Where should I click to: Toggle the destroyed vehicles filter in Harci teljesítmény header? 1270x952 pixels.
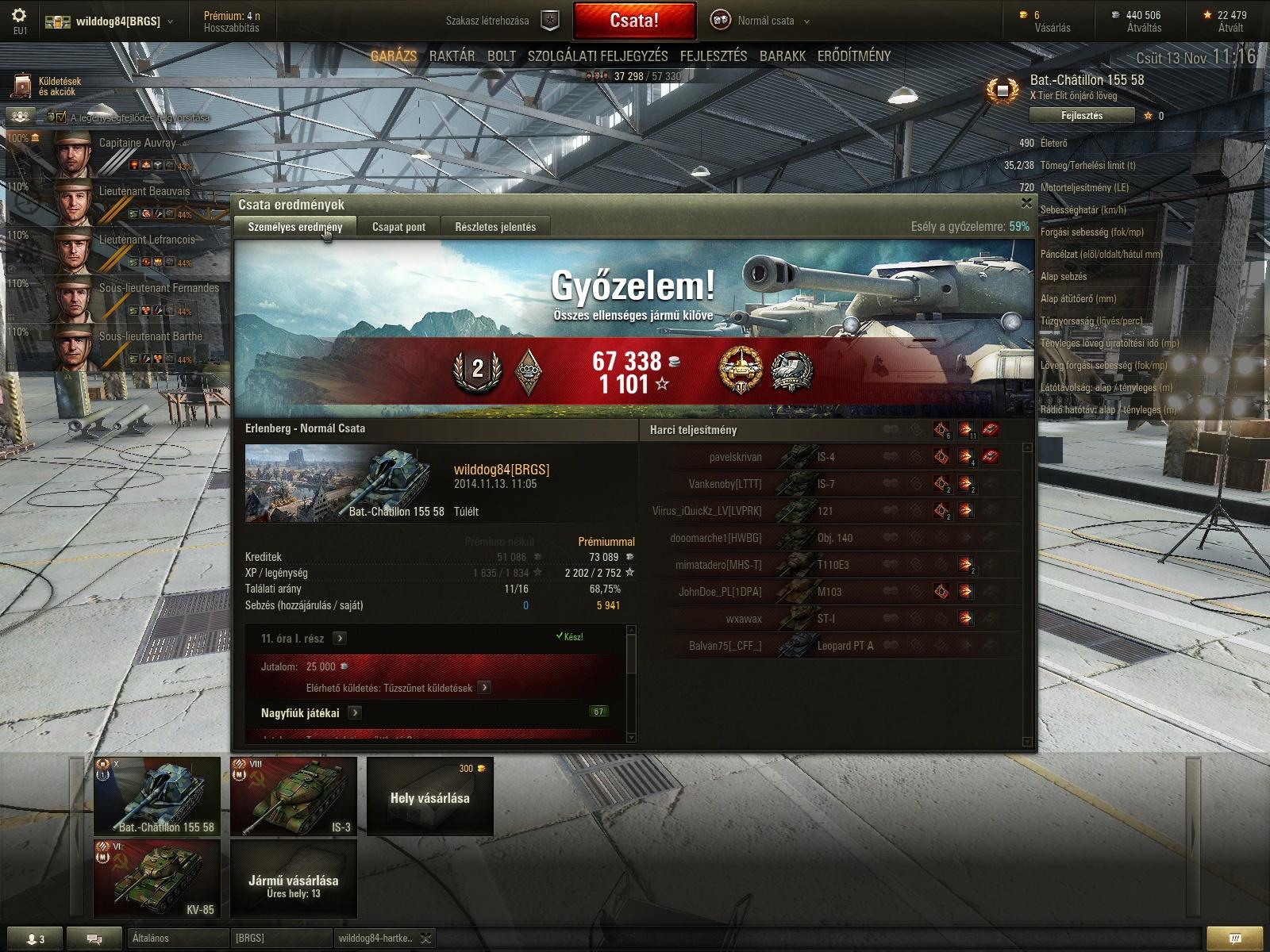(991, 430)
